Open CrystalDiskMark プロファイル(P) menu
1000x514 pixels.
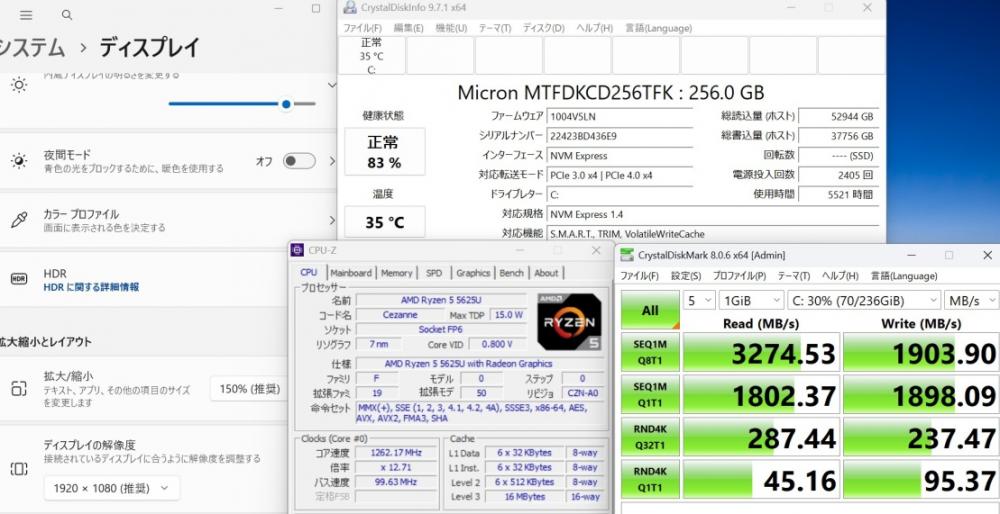point(739,276)
